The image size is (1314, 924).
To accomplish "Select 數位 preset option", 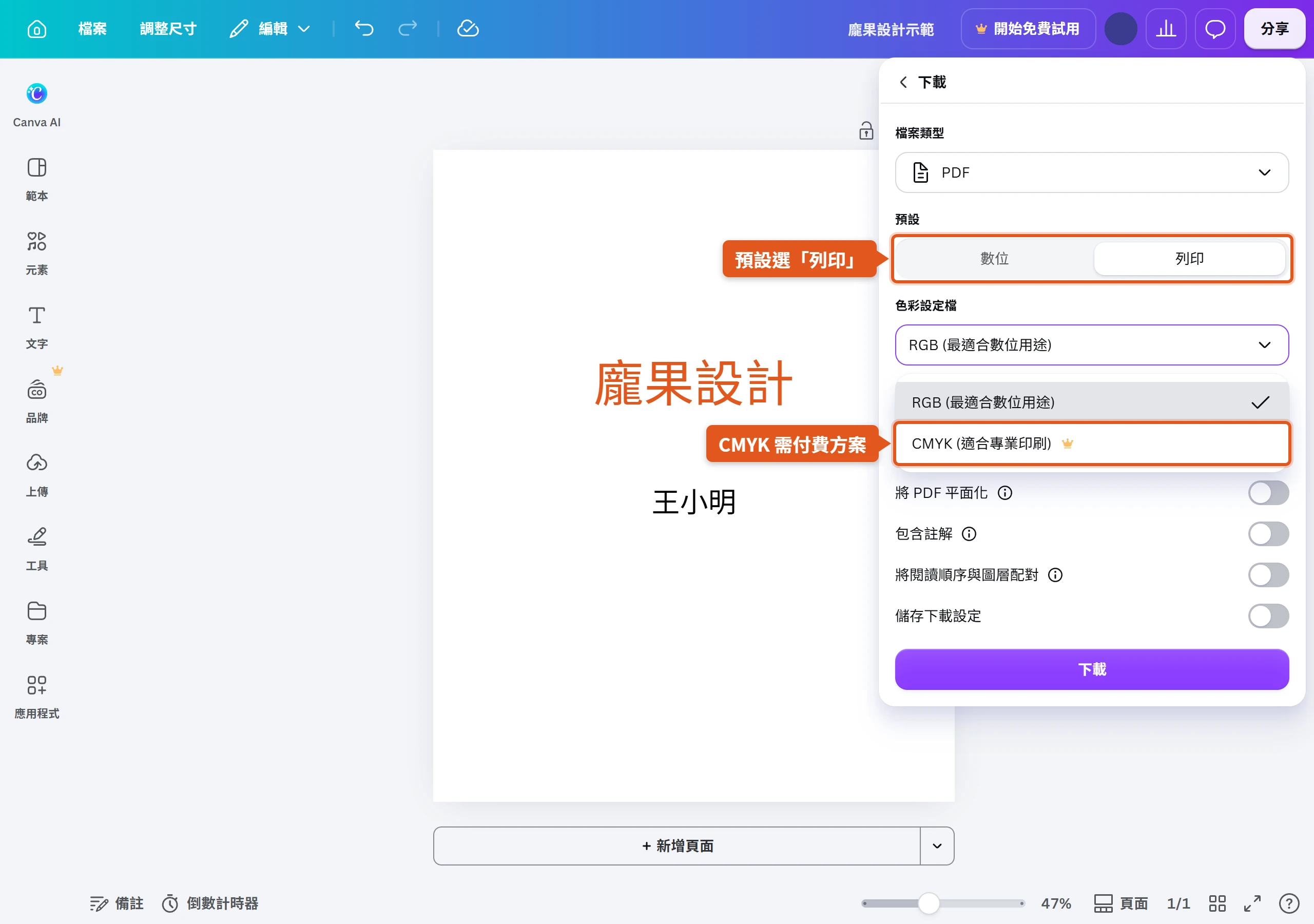I will pyautogui.click(x=995, y=259).
